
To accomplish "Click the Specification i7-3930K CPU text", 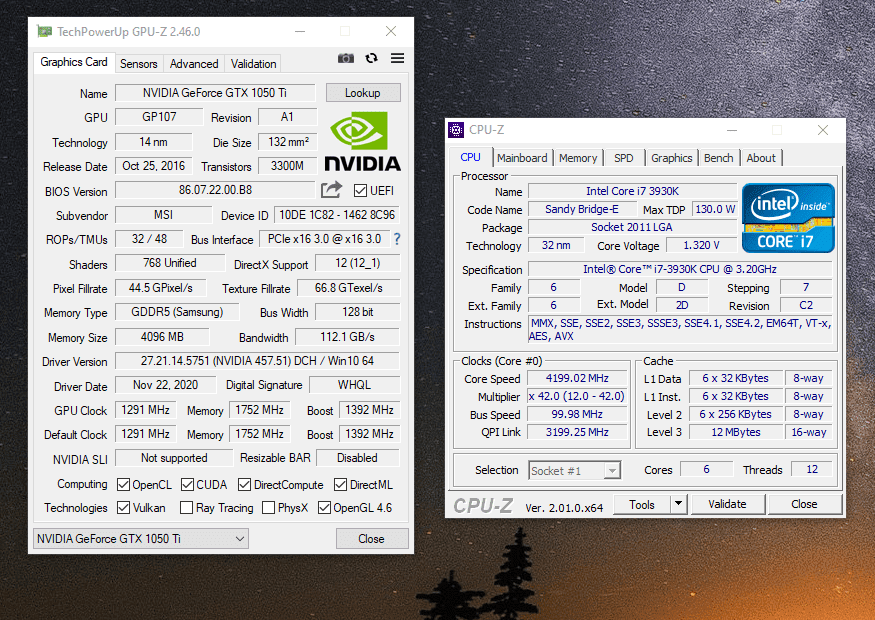I will coord(680,269).
